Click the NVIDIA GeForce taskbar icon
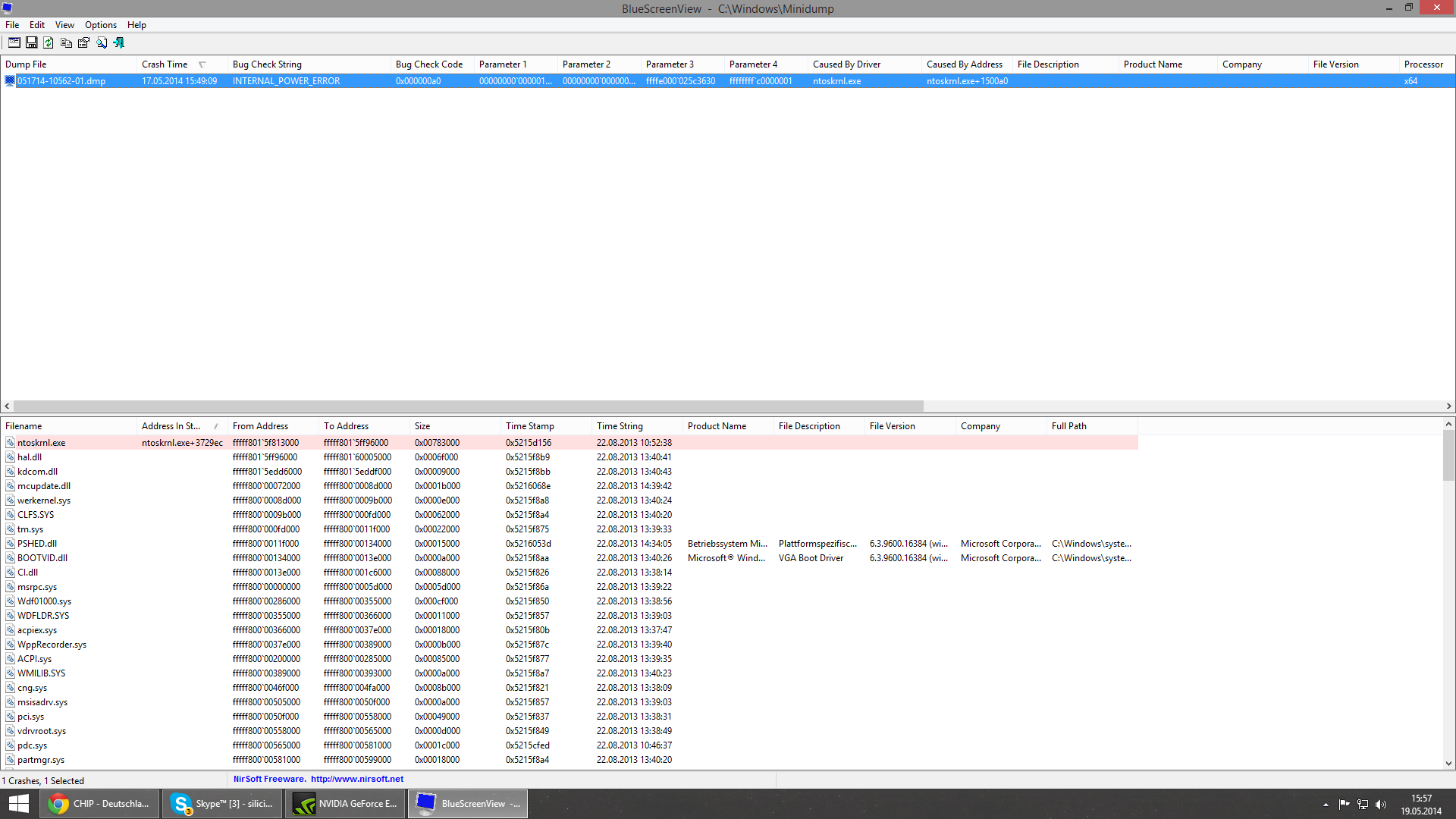1456x819 pixels. click(x=346, y=804)
